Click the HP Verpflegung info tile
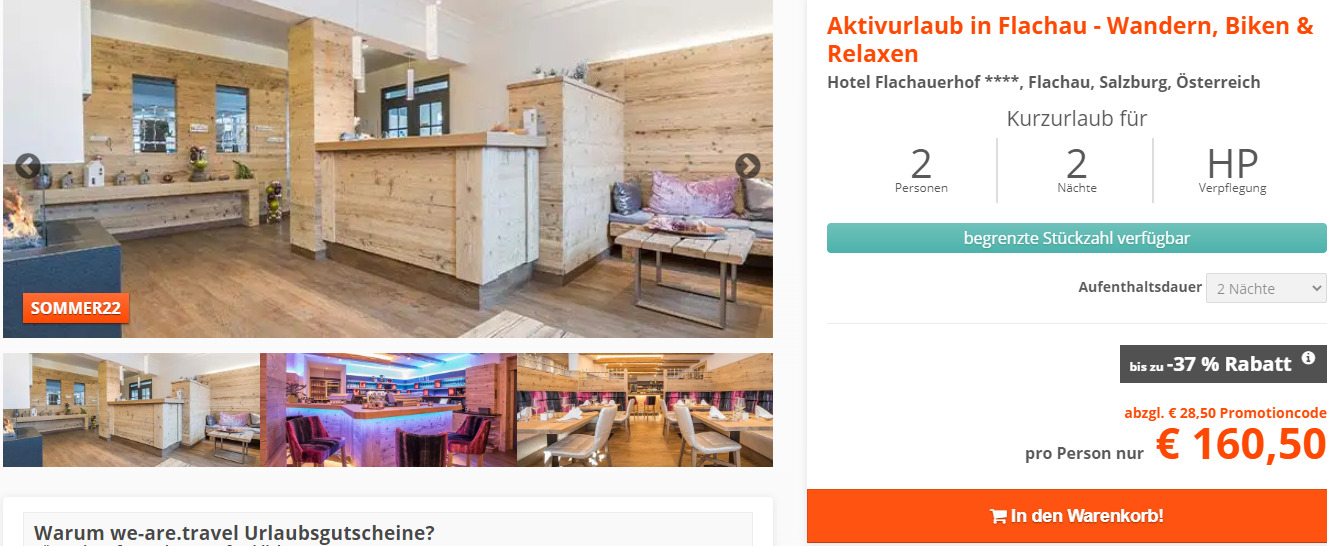The width and height of the screenshot is (1327, 546). 1232,170
